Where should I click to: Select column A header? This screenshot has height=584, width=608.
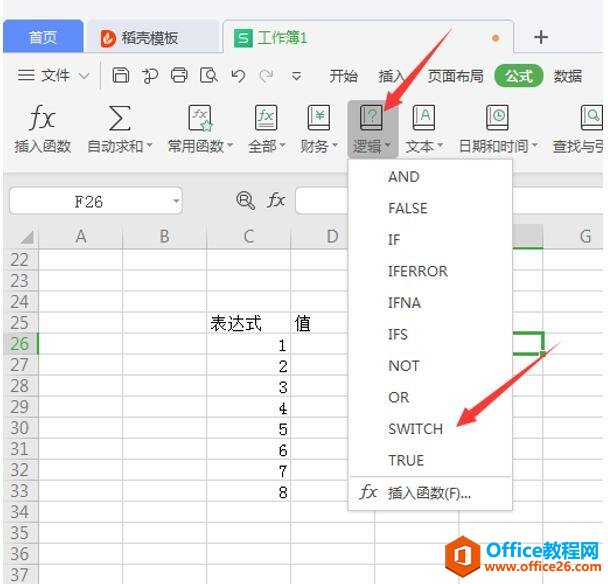pyautogui.click(x=81, y=236)
